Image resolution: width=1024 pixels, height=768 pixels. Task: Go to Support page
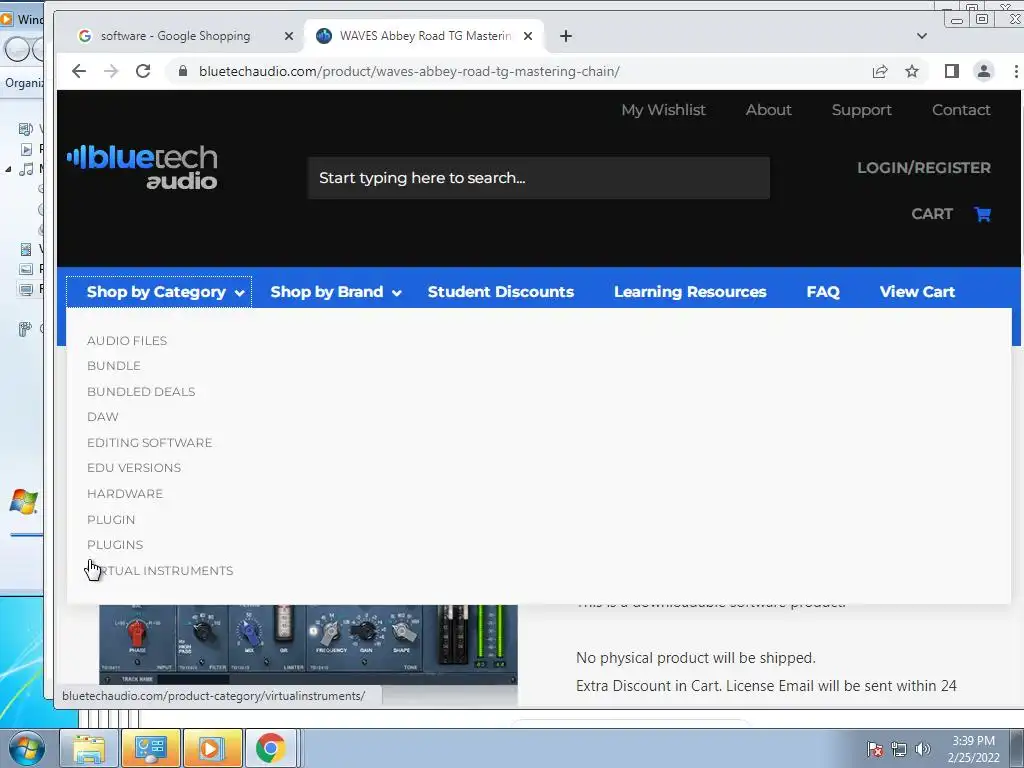tap(861, 110)
